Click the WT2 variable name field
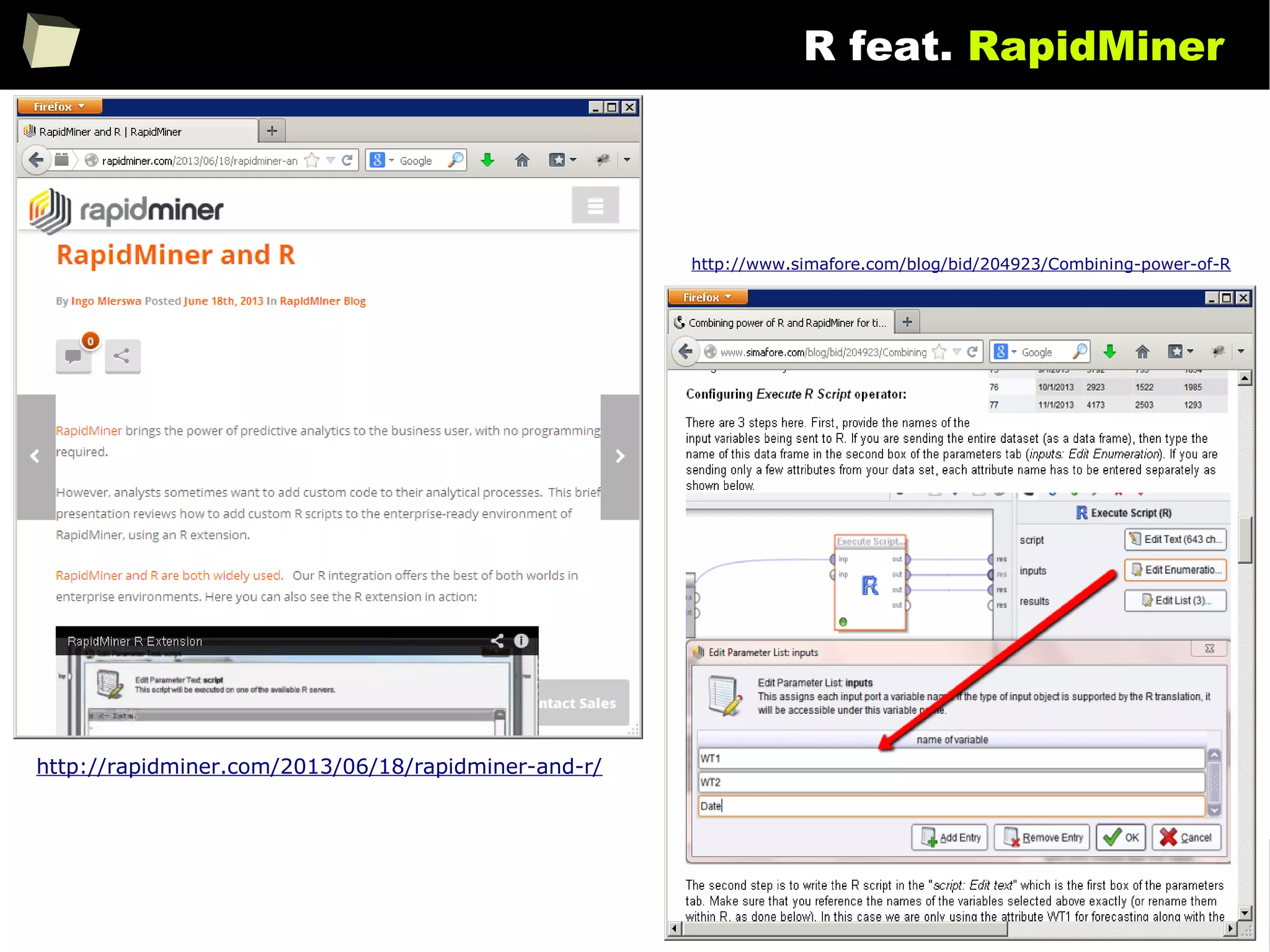This screenshot has width=1270, height=952. (951, 782)
